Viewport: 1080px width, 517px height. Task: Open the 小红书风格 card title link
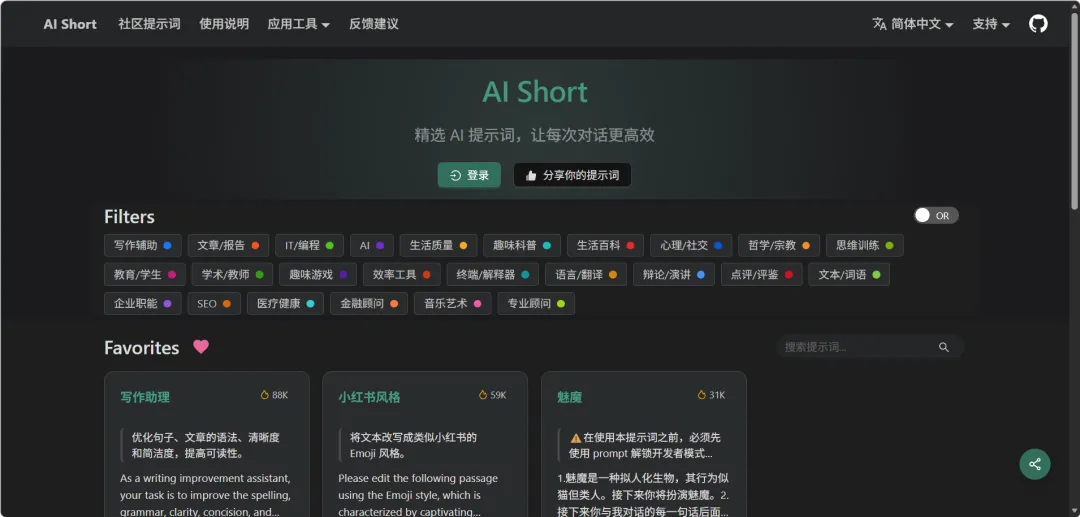point(369,397)
